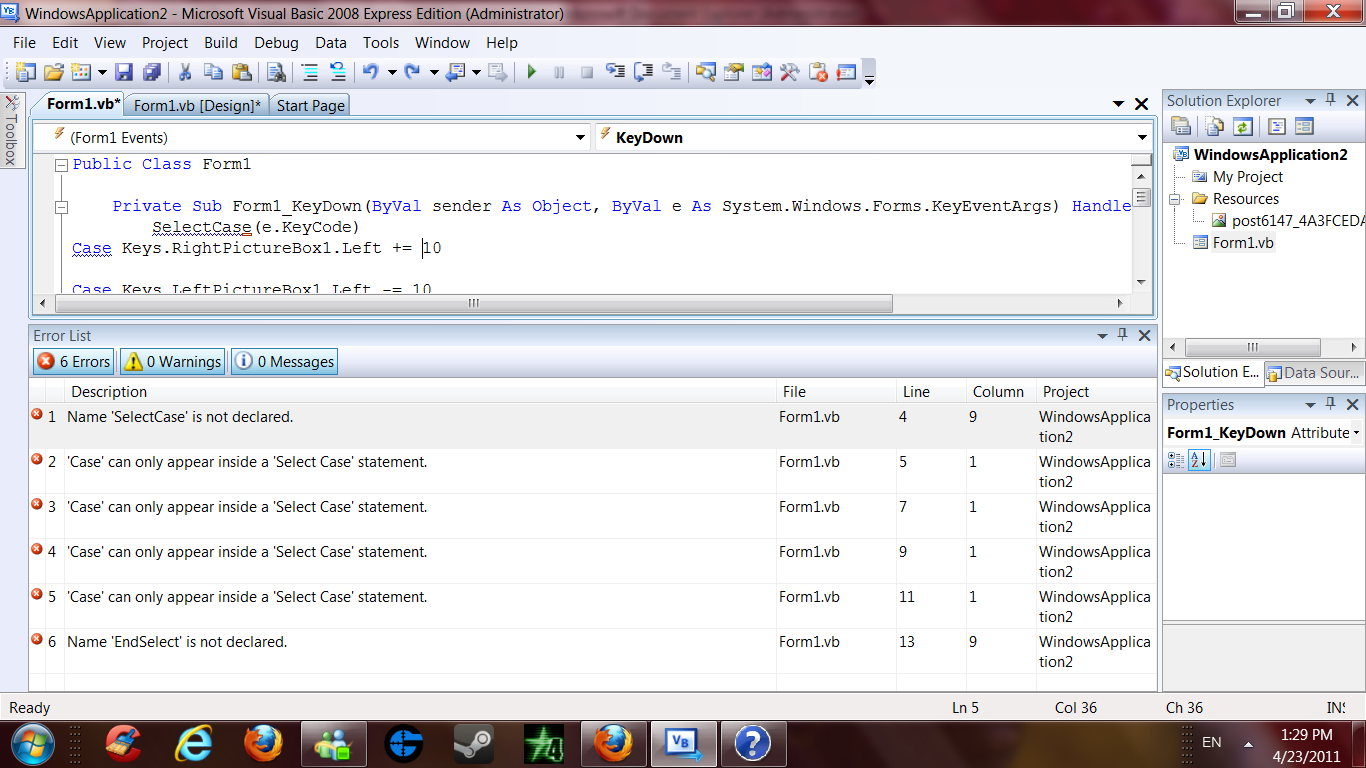The image size is (1366, 768).
Task: Open the Add New Item dropdown arrow
Action: [101, 72]
